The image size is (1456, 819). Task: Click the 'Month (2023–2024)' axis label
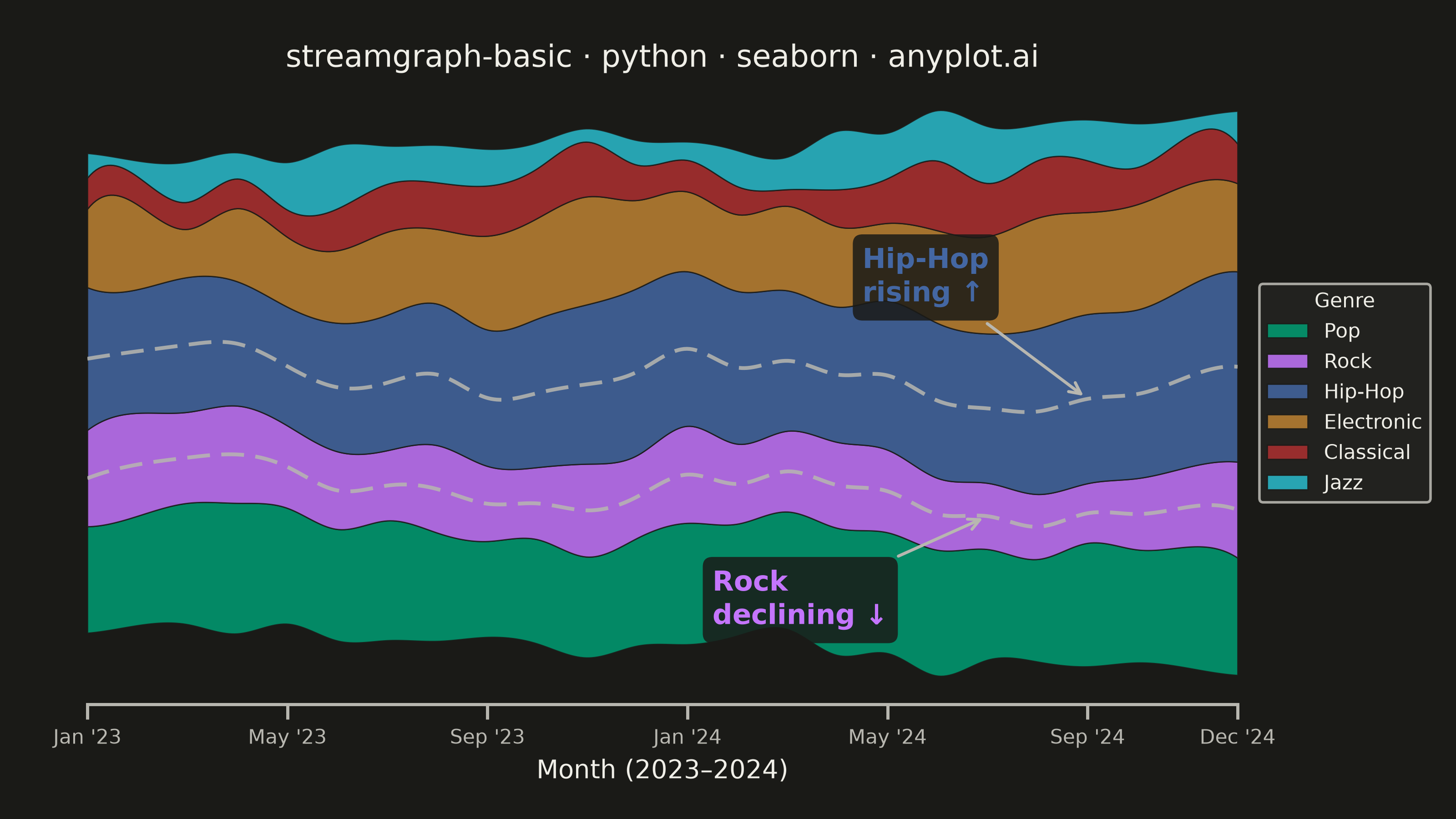click(662, 770)
